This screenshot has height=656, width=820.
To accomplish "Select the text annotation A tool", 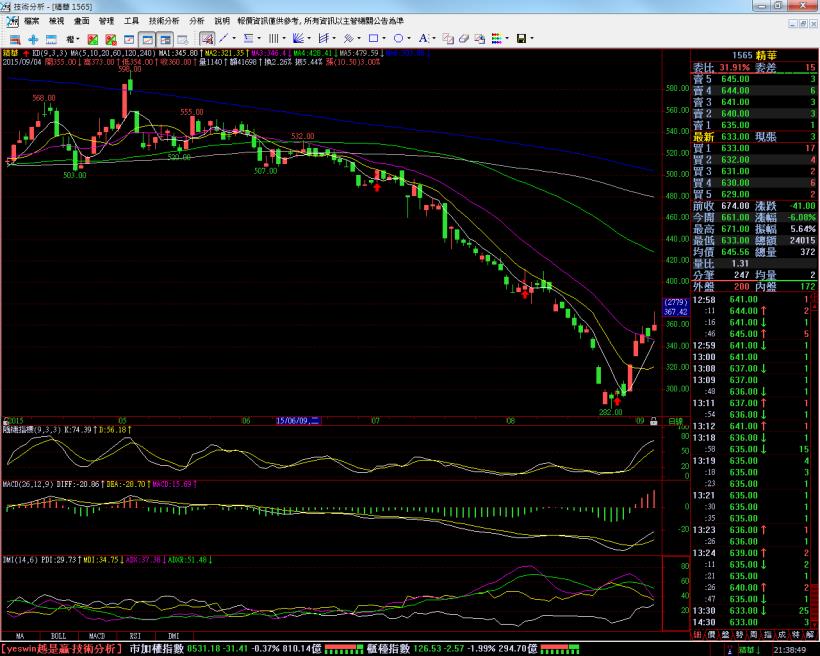I will click(422, 39).
